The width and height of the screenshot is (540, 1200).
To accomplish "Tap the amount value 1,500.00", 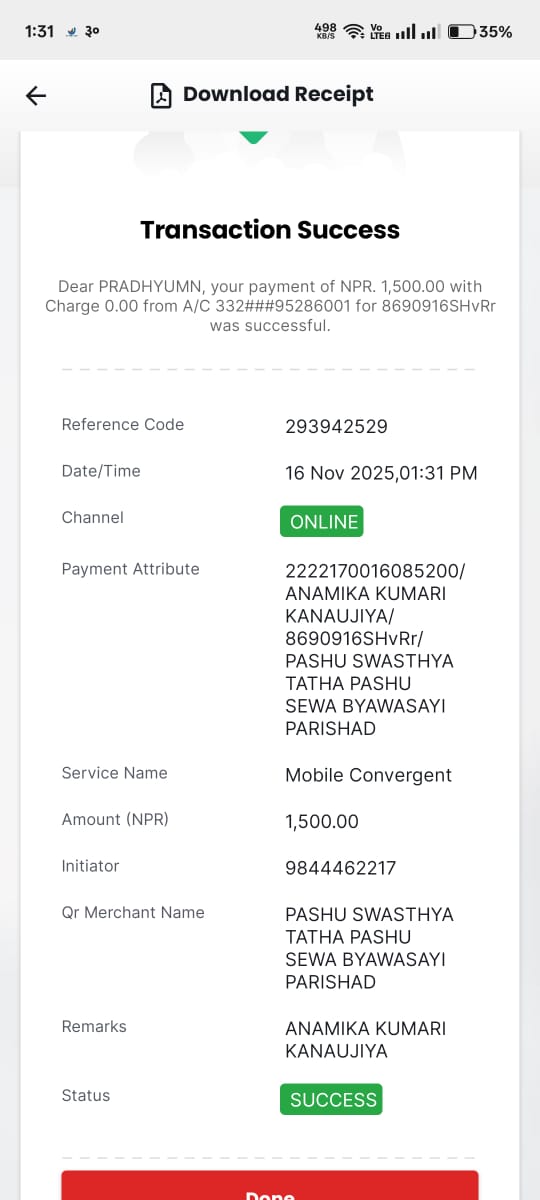I will point(322,822).
